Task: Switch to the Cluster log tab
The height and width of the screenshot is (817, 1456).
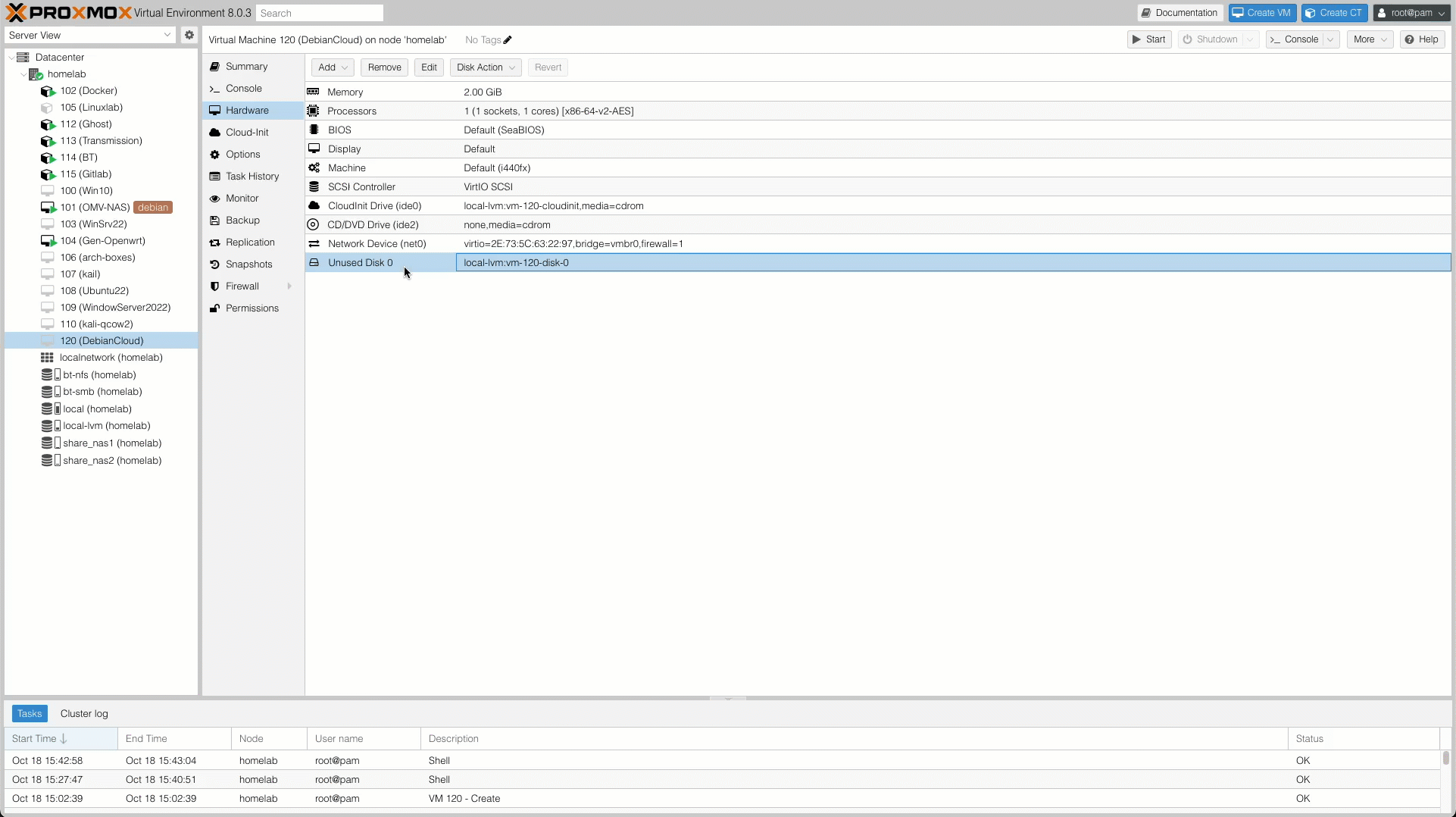Action: (84, 714)
